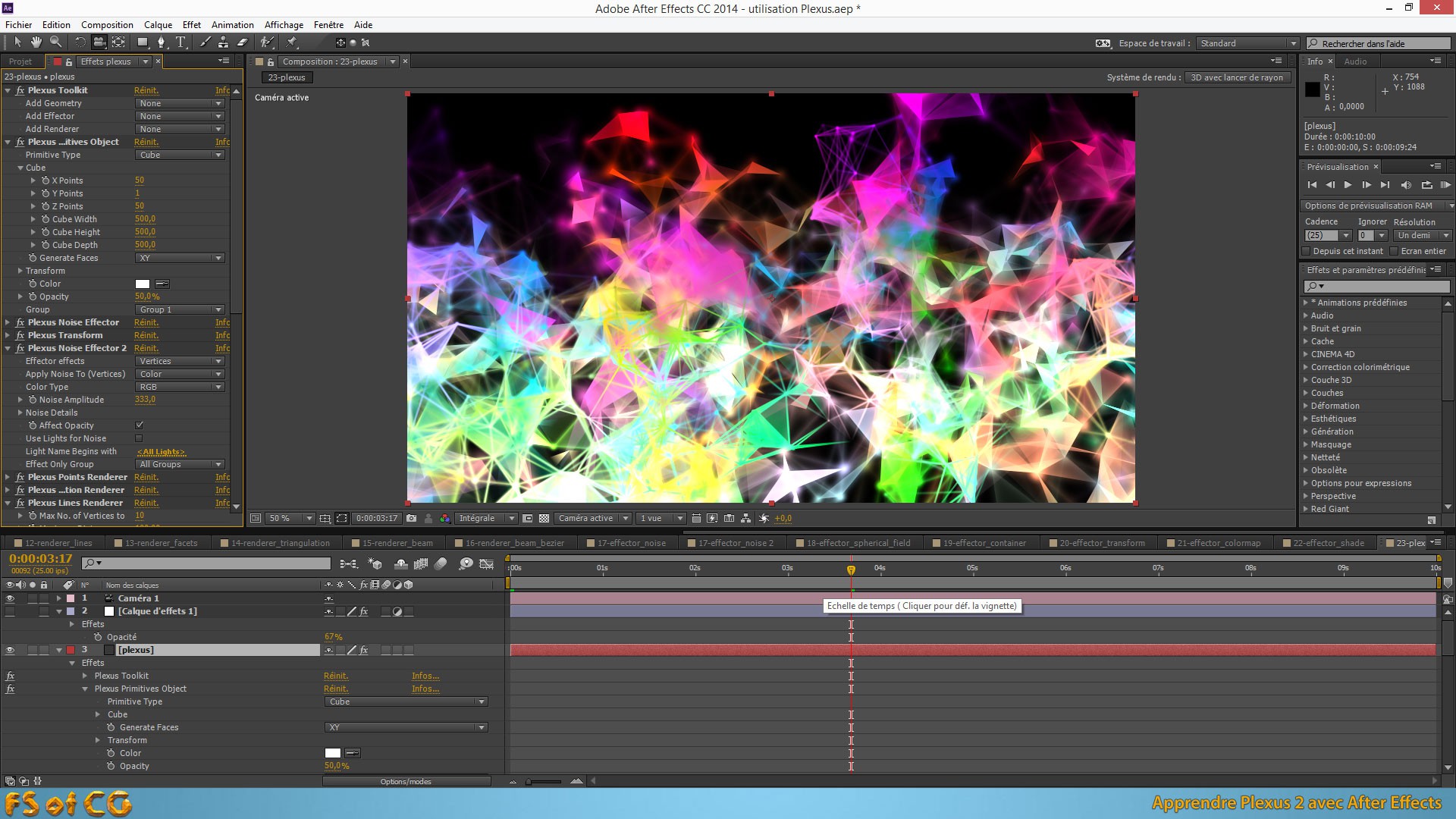1456x819 pixels.
Task: Toggle the solo visibility icon for layer 3
Action: point(29,650)
